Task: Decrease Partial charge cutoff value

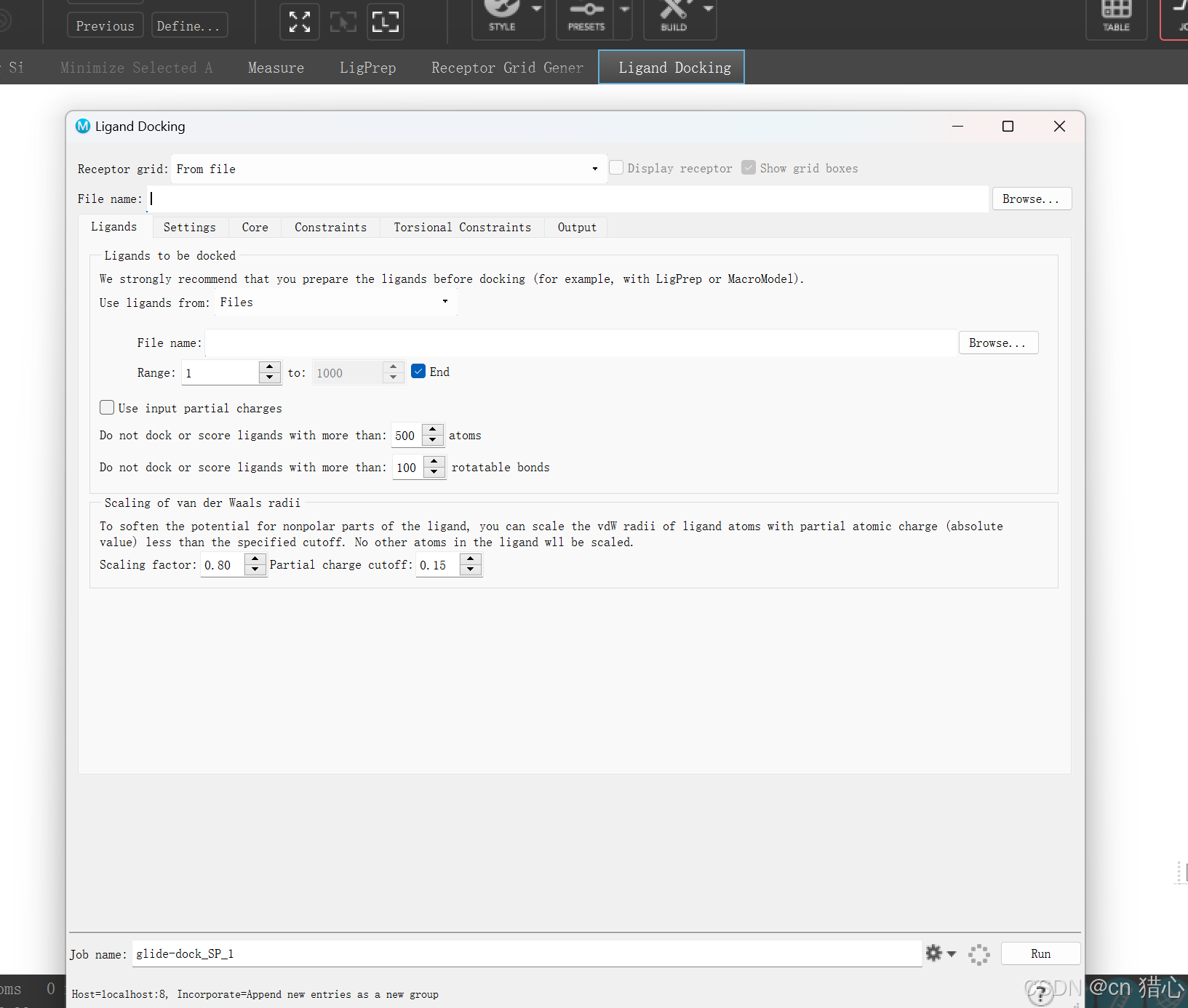Action: pos(471,569)
